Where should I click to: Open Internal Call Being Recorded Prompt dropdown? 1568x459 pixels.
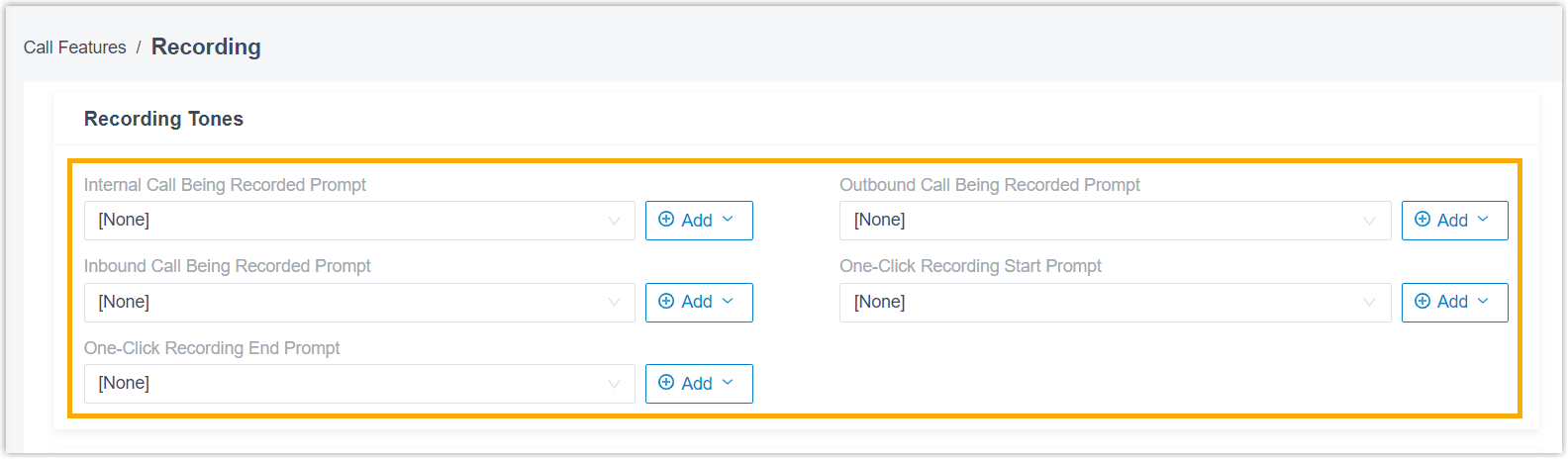(359, 221)
